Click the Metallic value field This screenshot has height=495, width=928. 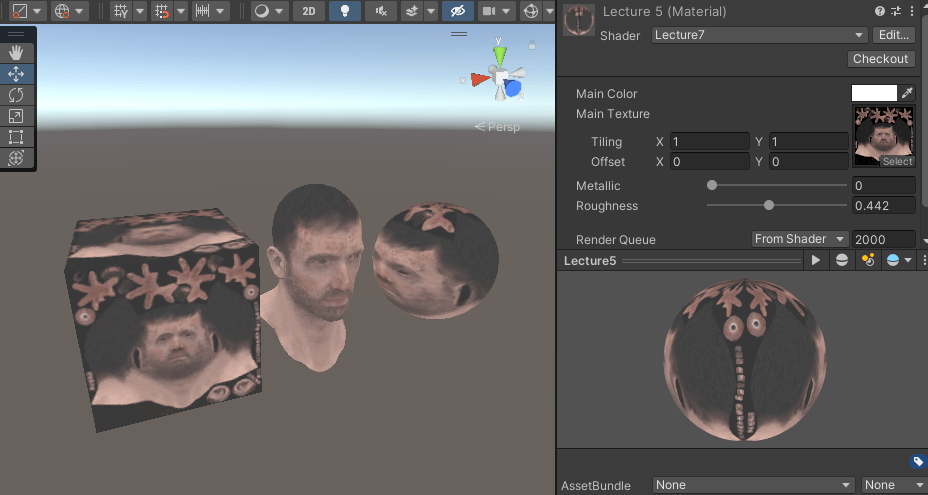tap(884, 185)
